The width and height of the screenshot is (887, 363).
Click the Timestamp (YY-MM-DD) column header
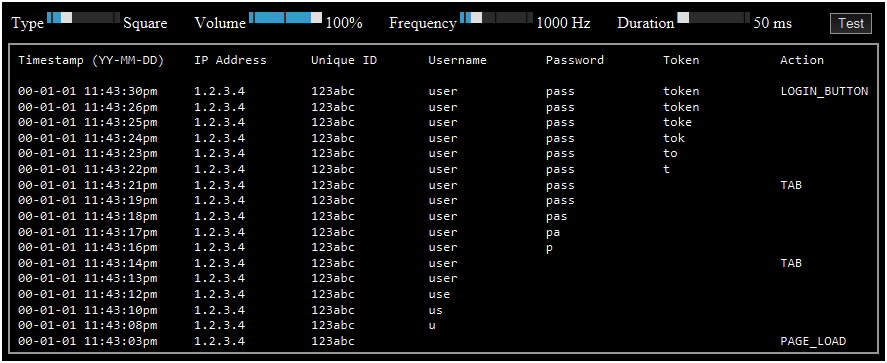pyautogui.click(x=91, y=60)
